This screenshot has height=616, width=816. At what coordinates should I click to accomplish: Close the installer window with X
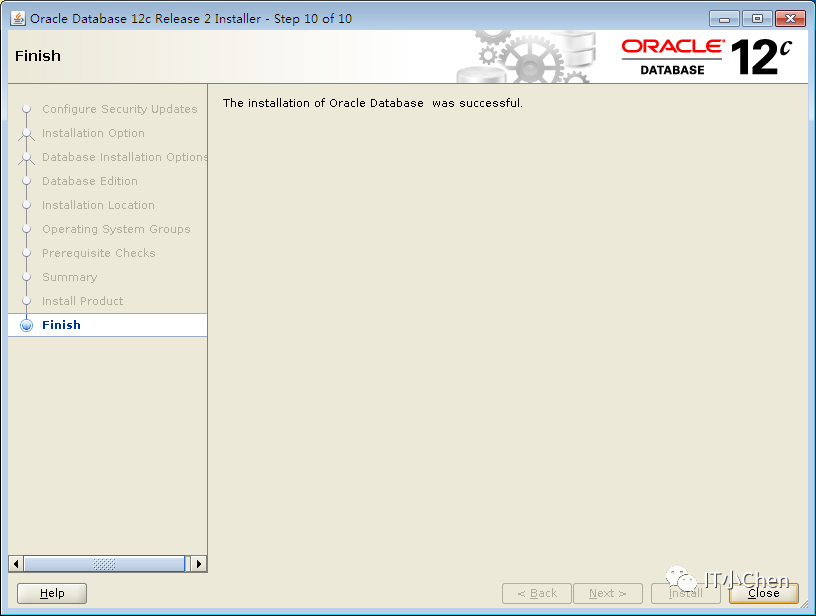pyautogui.click(x=790, y=19)
